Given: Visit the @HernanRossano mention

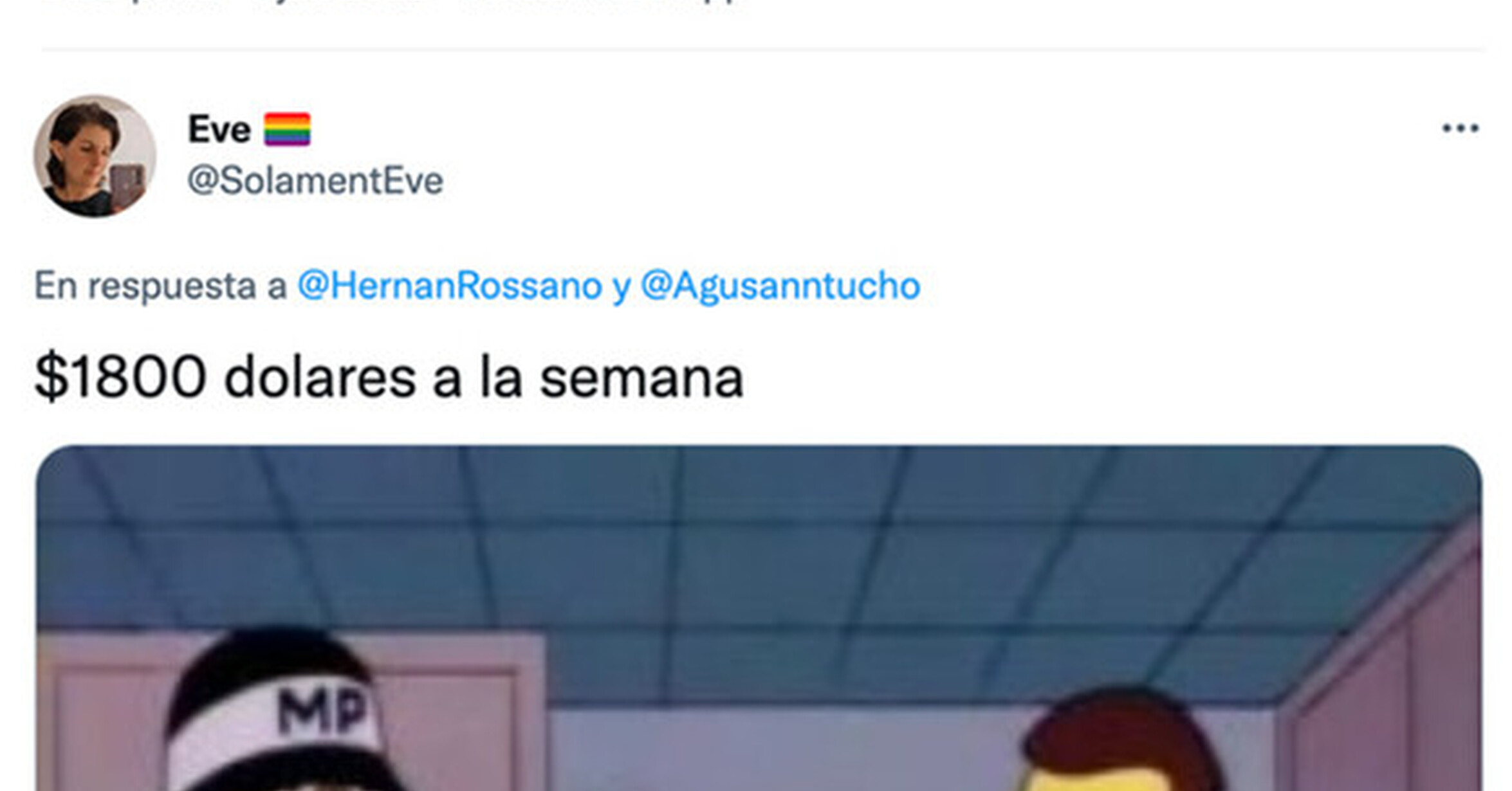Looking at the screenshot, I should (450, 286).
